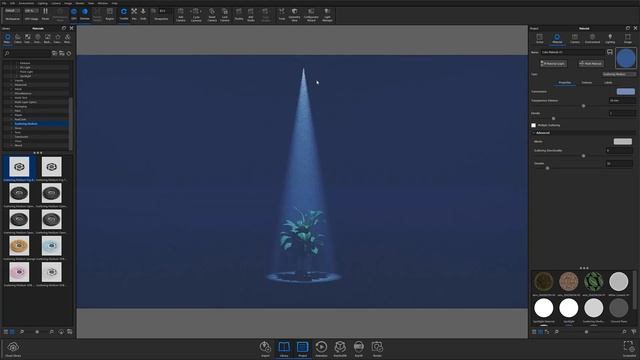Switch to Library Environments tab

point(37,39)
